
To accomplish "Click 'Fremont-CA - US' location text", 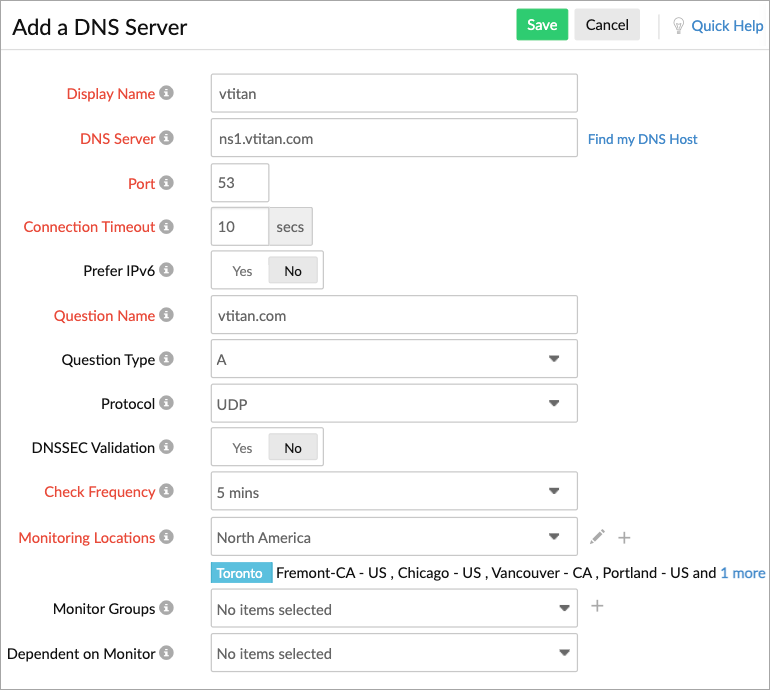I will click(x=331, y=573).
